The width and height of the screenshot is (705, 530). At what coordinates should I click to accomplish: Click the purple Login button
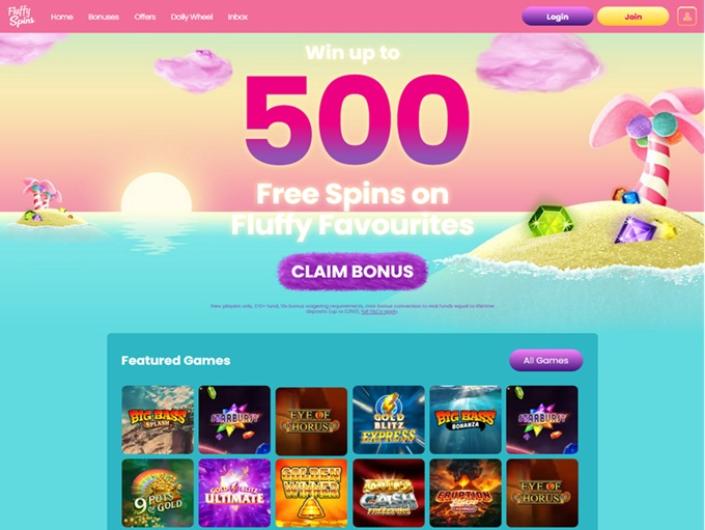[x=557, y=17]
